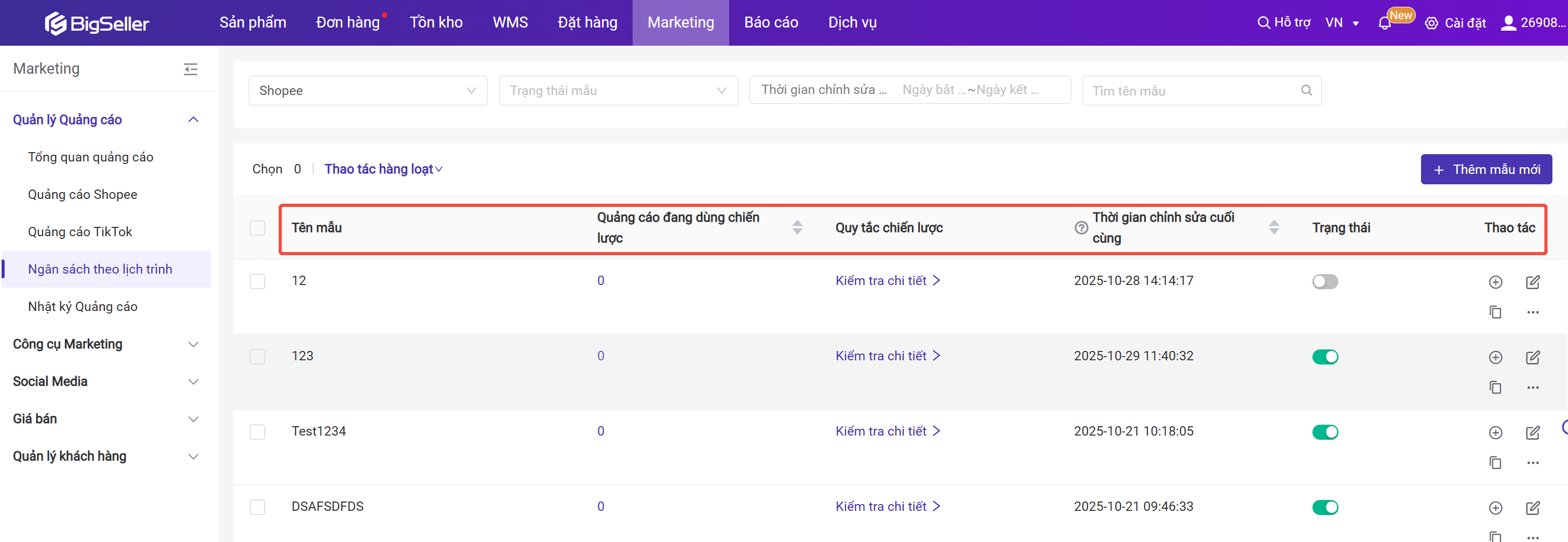Open Kiểm tra chi tiết for DSAFSDFDS
Image resolution: width=1568 pixels, height=542 pixels.
point(887,506)
